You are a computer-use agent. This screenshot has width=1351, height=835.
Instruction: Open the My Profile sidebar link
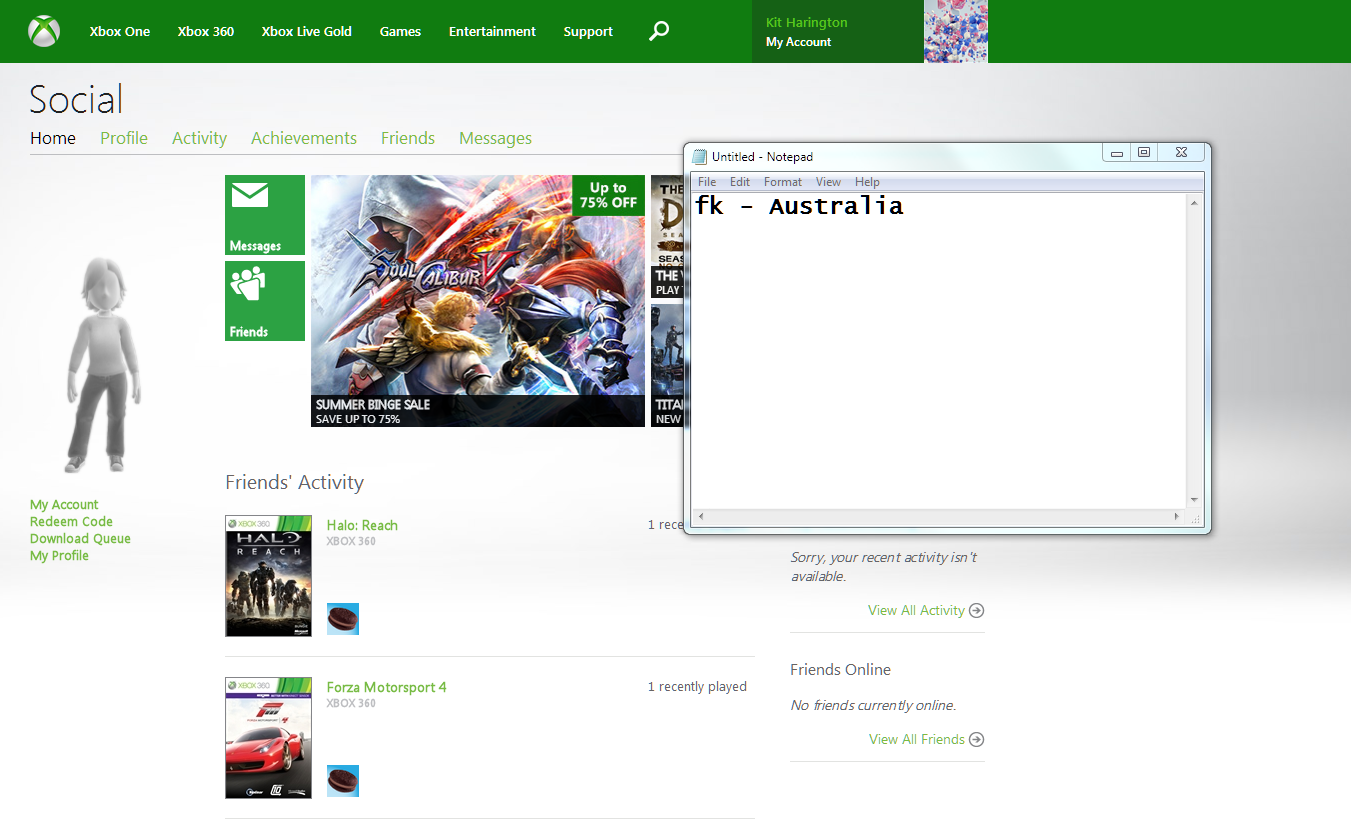point(59,556)
